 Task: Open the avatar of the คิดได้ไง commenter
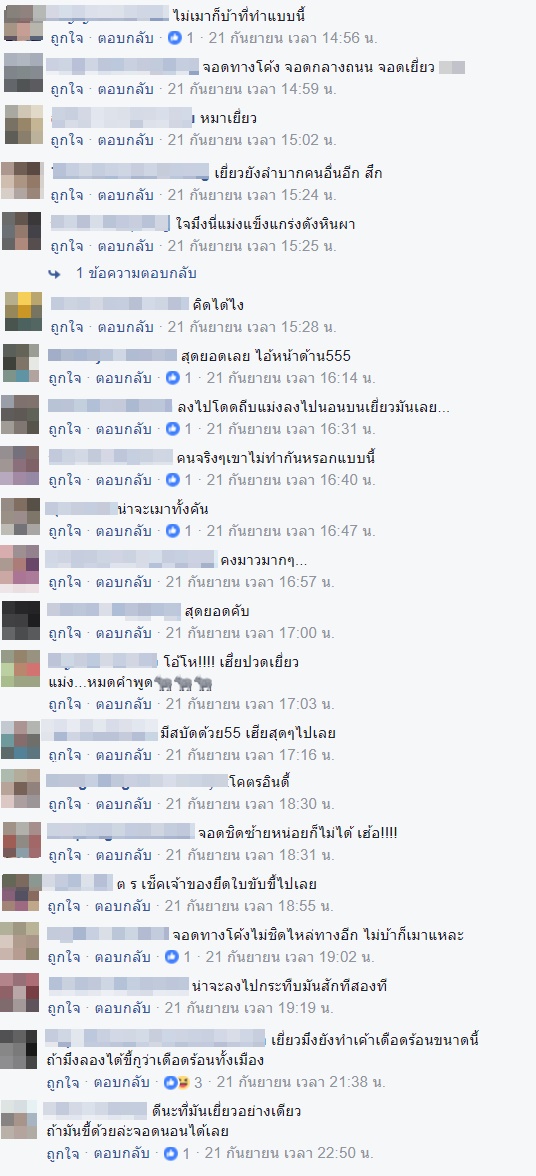pos(23,312)
